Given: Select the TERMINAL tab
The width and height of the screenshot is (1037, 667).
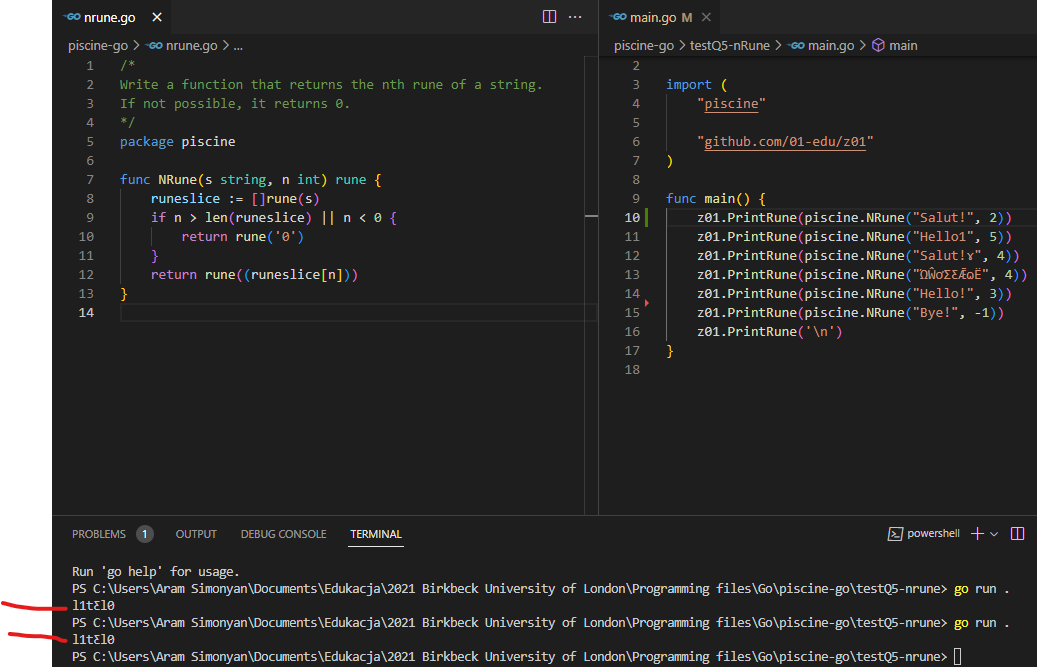Looking at the screenshot, I should [x=375, y=533].
